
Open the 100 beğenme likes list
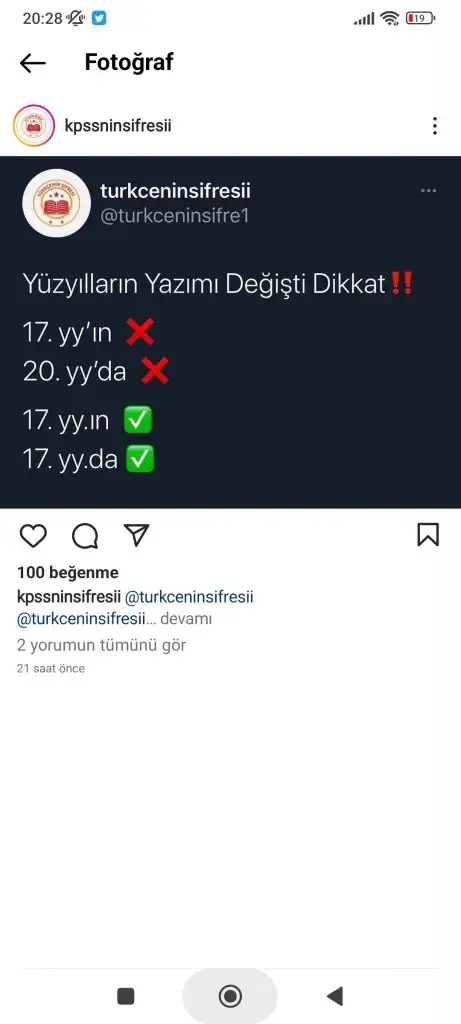68,573
